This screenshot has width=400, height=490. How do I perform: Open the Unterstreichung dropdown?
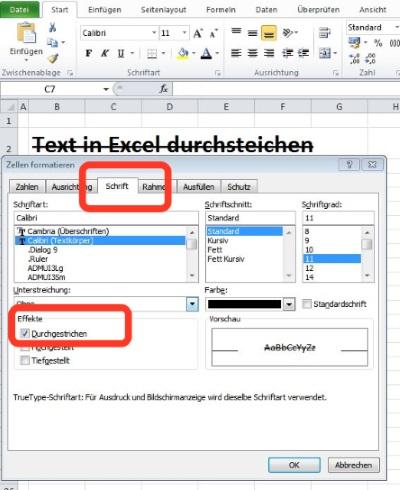192,304
